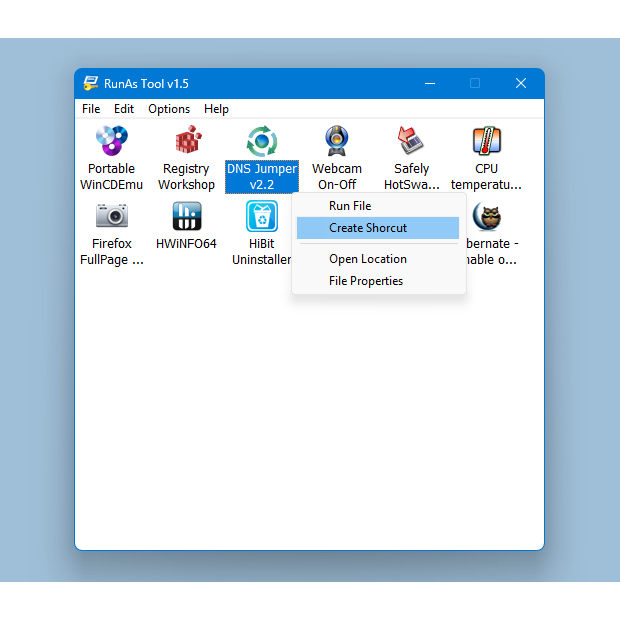Click the 'Registry Workshop' label
The width and height of the screenshot is (620, 620).
(x=186, y=177)
